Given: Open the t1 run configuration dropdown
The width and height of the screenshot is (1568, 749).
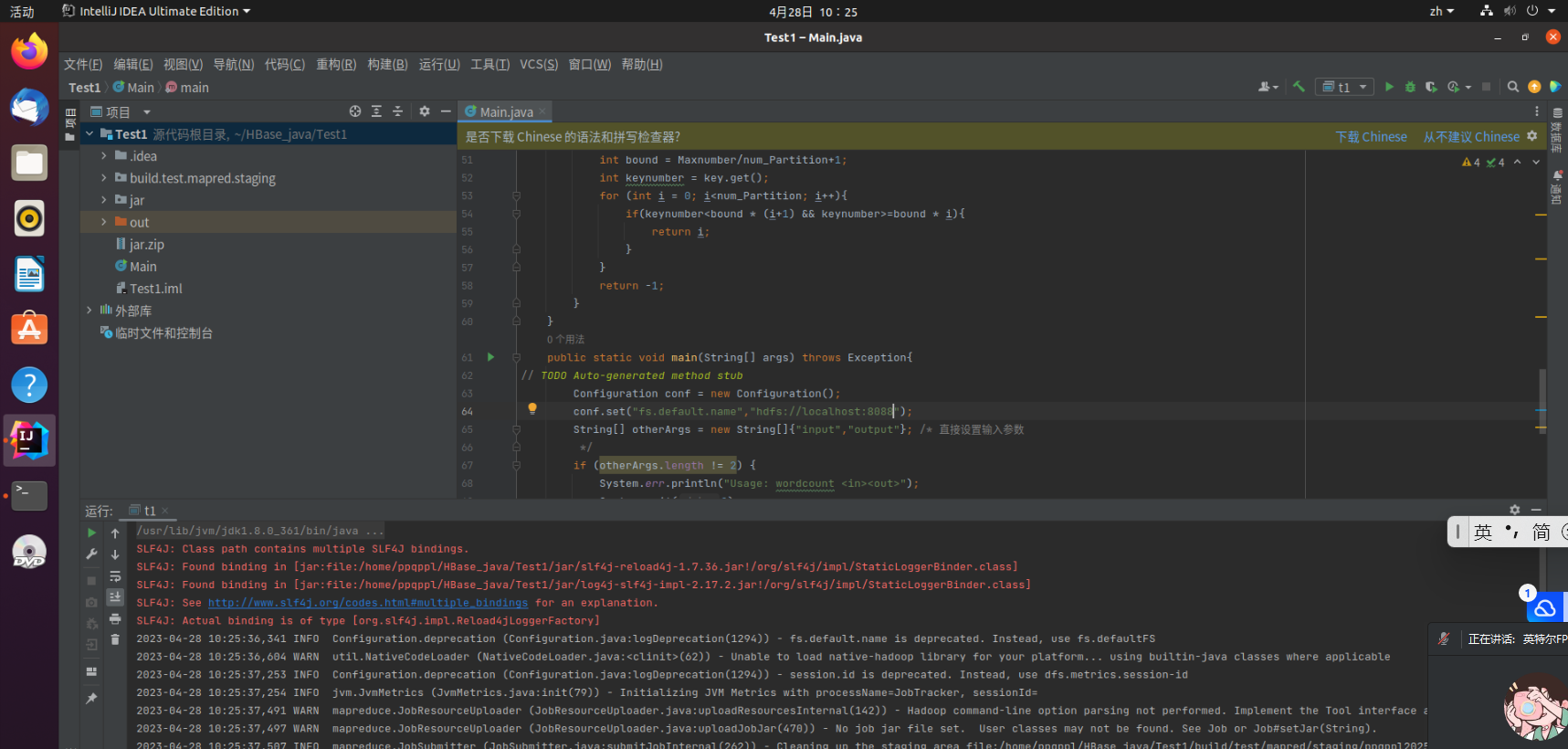Looking at the screenshot, I should [1344, 87].
